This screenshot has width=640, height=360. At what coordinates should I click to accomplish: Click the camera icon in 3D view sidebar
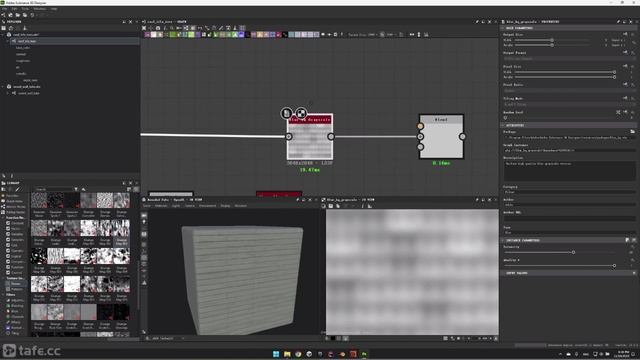pos(144,215)
